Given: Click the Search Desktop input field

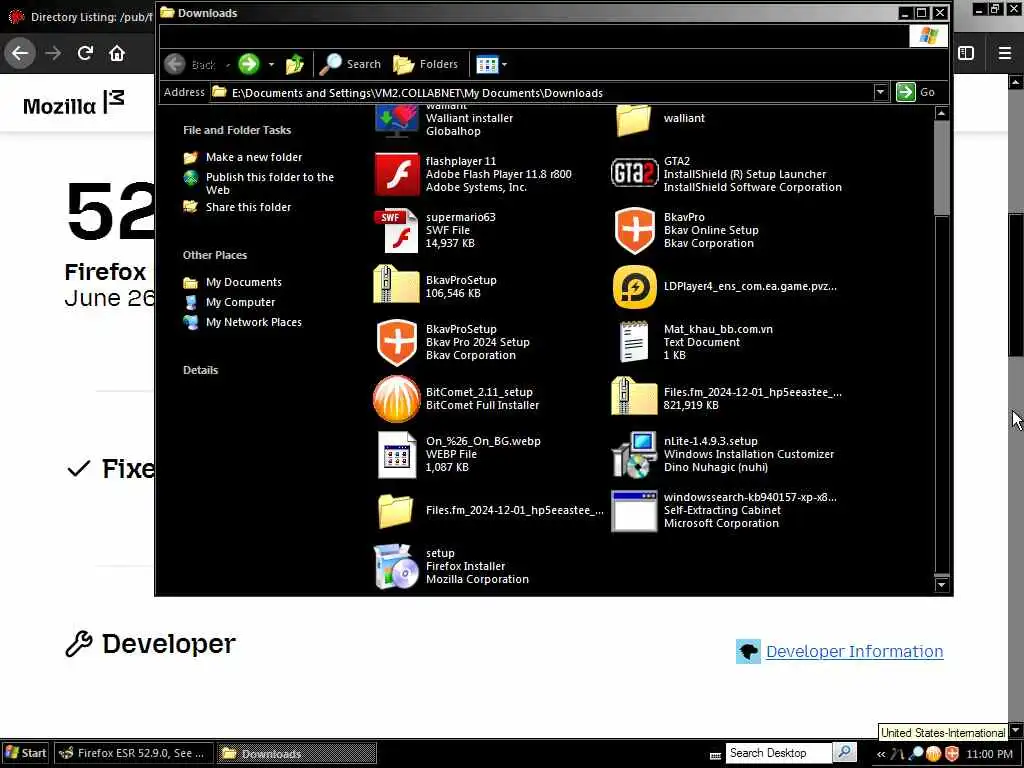Looking at the screenshot, I should (778, 753).
